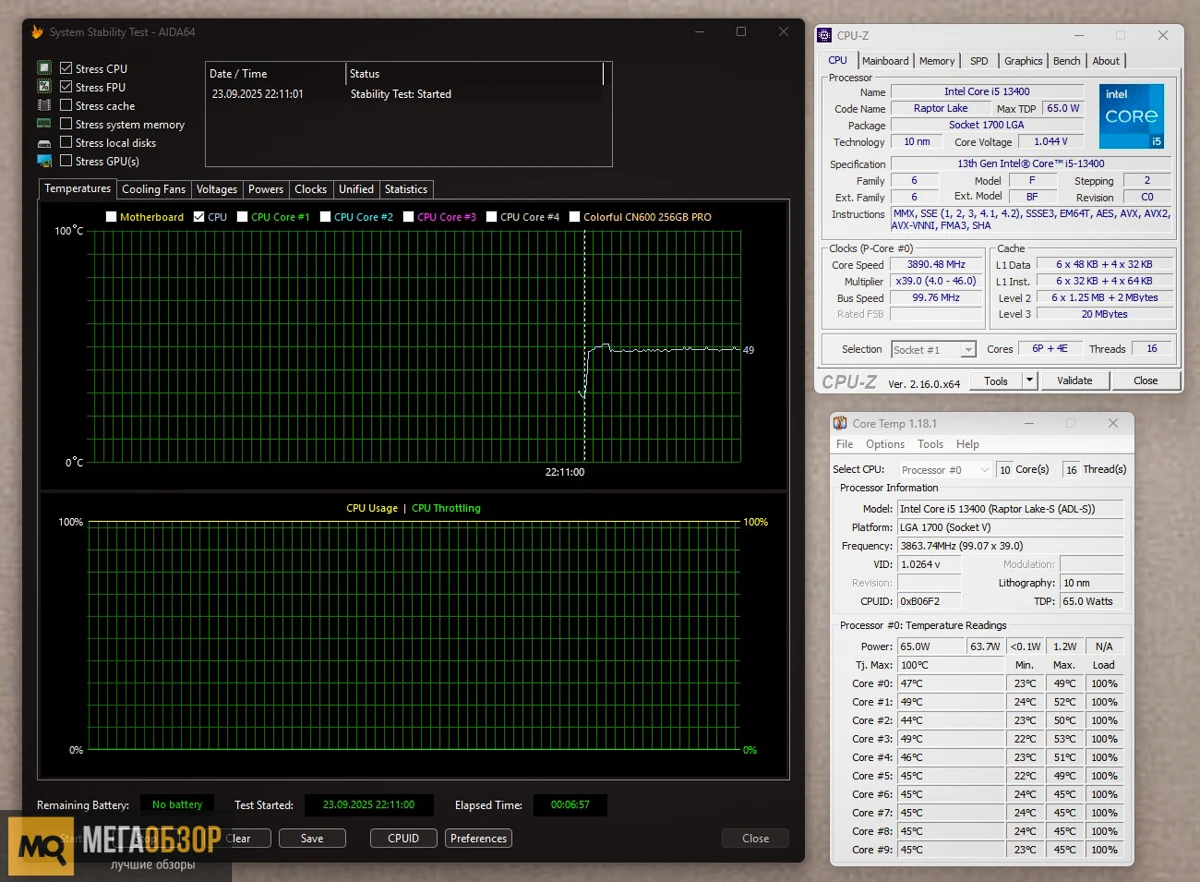Click the disk icon beside Stress local disks
The image size is (1200, 882).
tap(44, 143)
